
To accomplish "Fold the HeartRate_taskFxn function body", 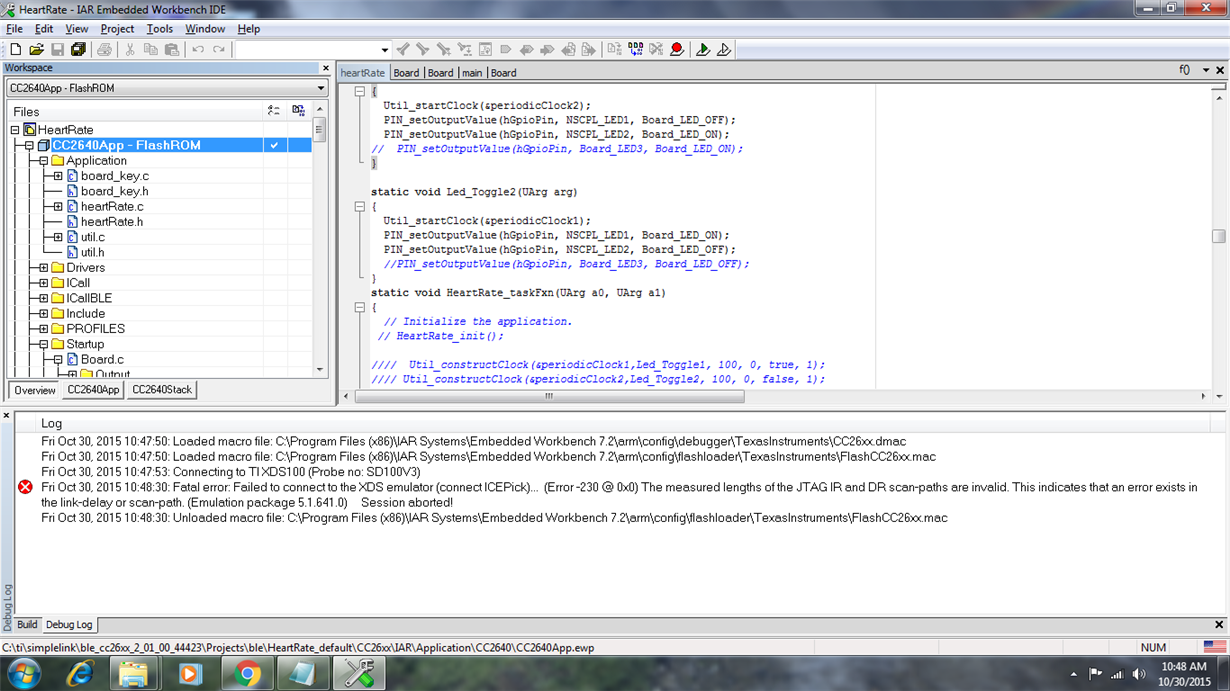I will click(x=360, y=308).
